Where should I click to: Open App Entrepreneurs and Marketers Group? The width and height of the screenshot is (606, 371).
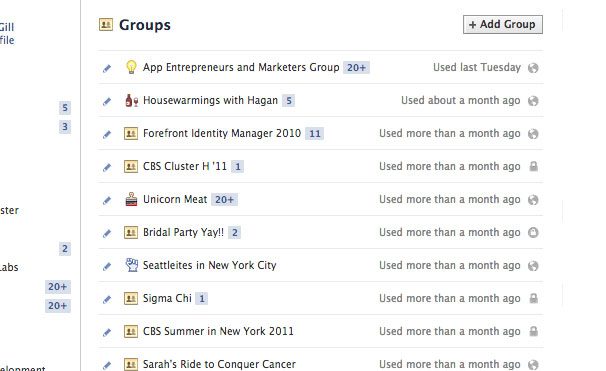pyautogui.click(x=241, y=67)
